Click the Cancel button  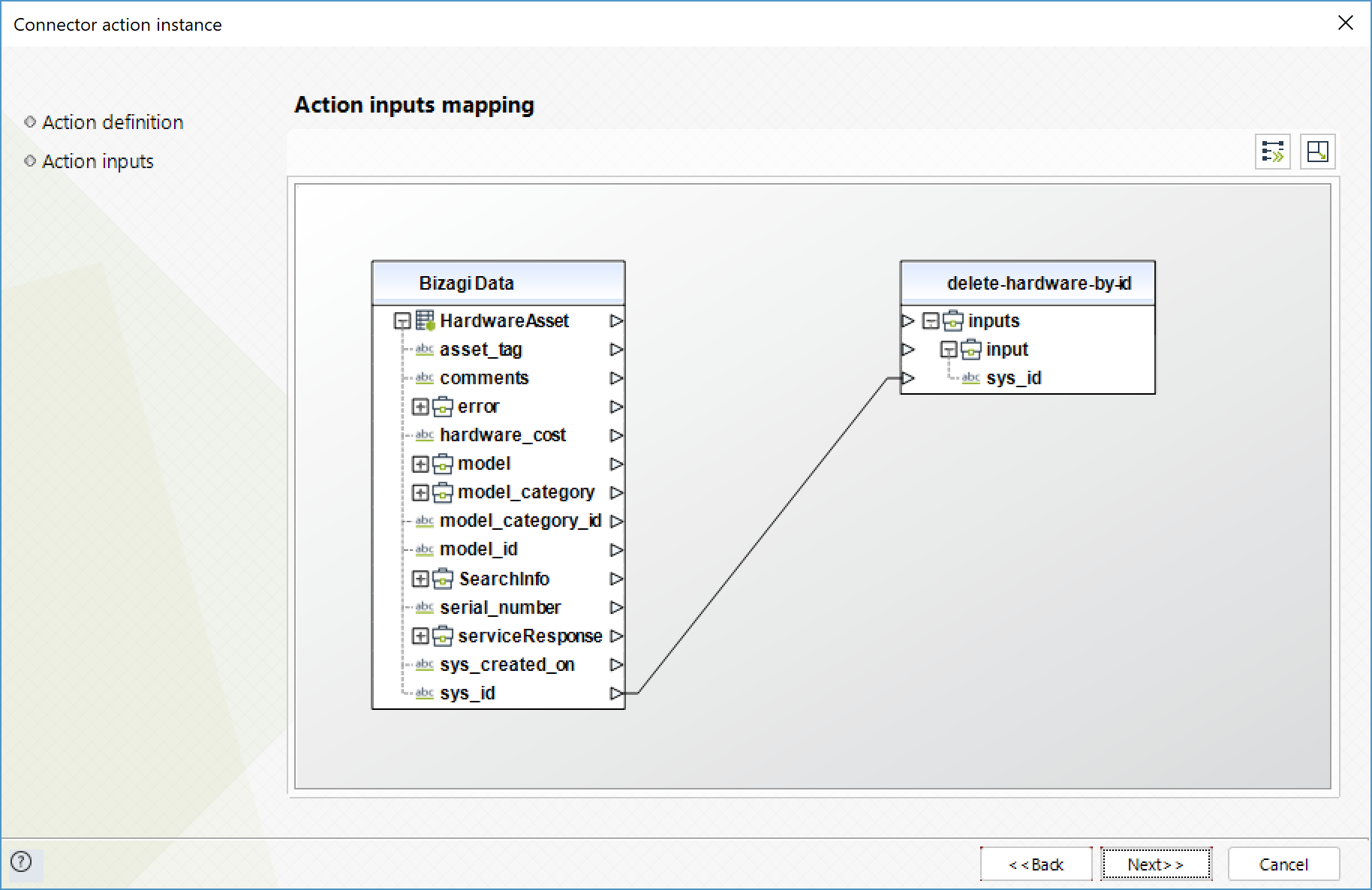1283,864
